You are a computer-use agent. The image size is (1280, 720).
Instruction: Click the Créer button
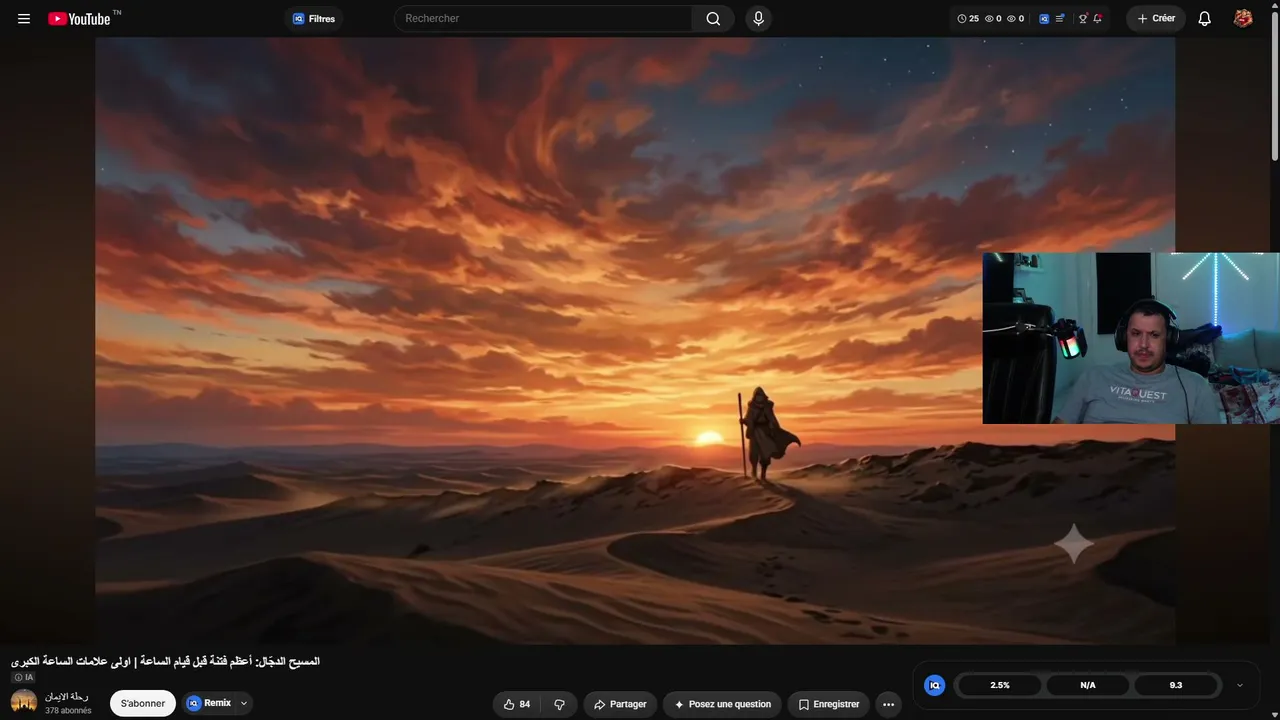click(x=1156, y=19)
